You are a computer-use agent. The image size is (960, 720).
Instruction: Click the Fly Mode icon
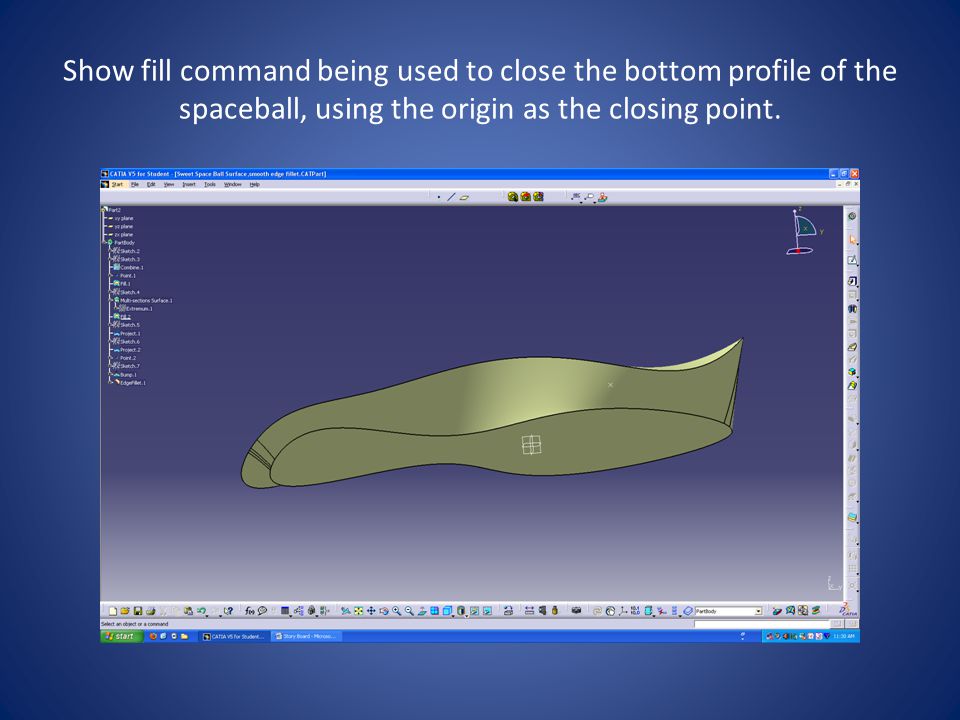coord(345,611)
